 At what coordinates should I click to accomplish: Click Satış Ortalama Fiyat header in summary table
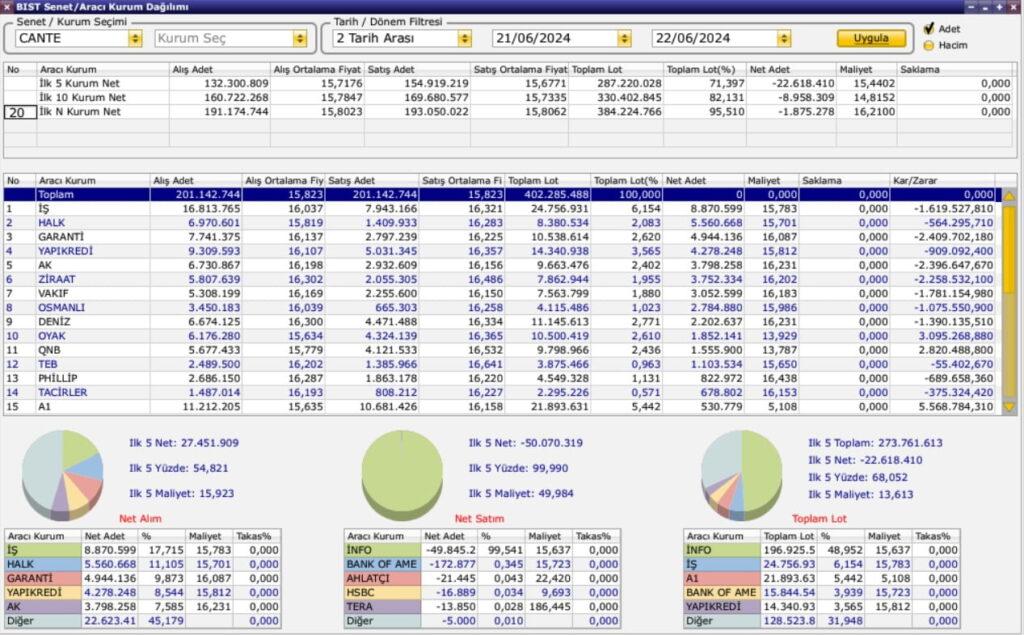tap(520, 70)
